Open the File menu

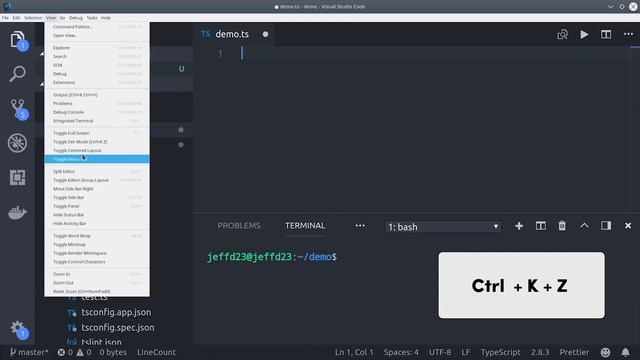pyautogui.click(x=5, y=18)
